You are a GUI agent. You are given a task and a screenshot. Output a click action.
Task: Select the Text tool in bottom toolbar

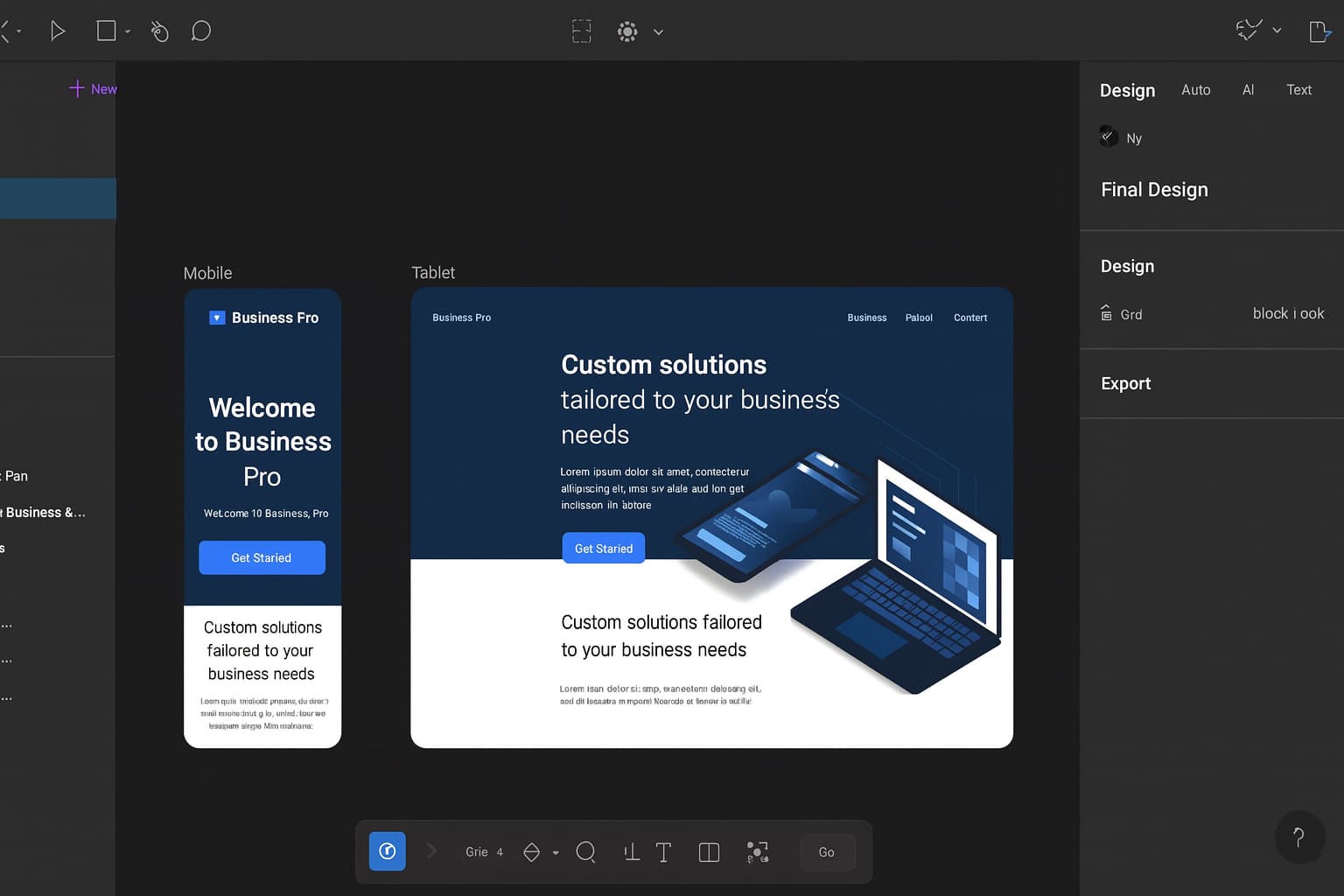point(663,852)
